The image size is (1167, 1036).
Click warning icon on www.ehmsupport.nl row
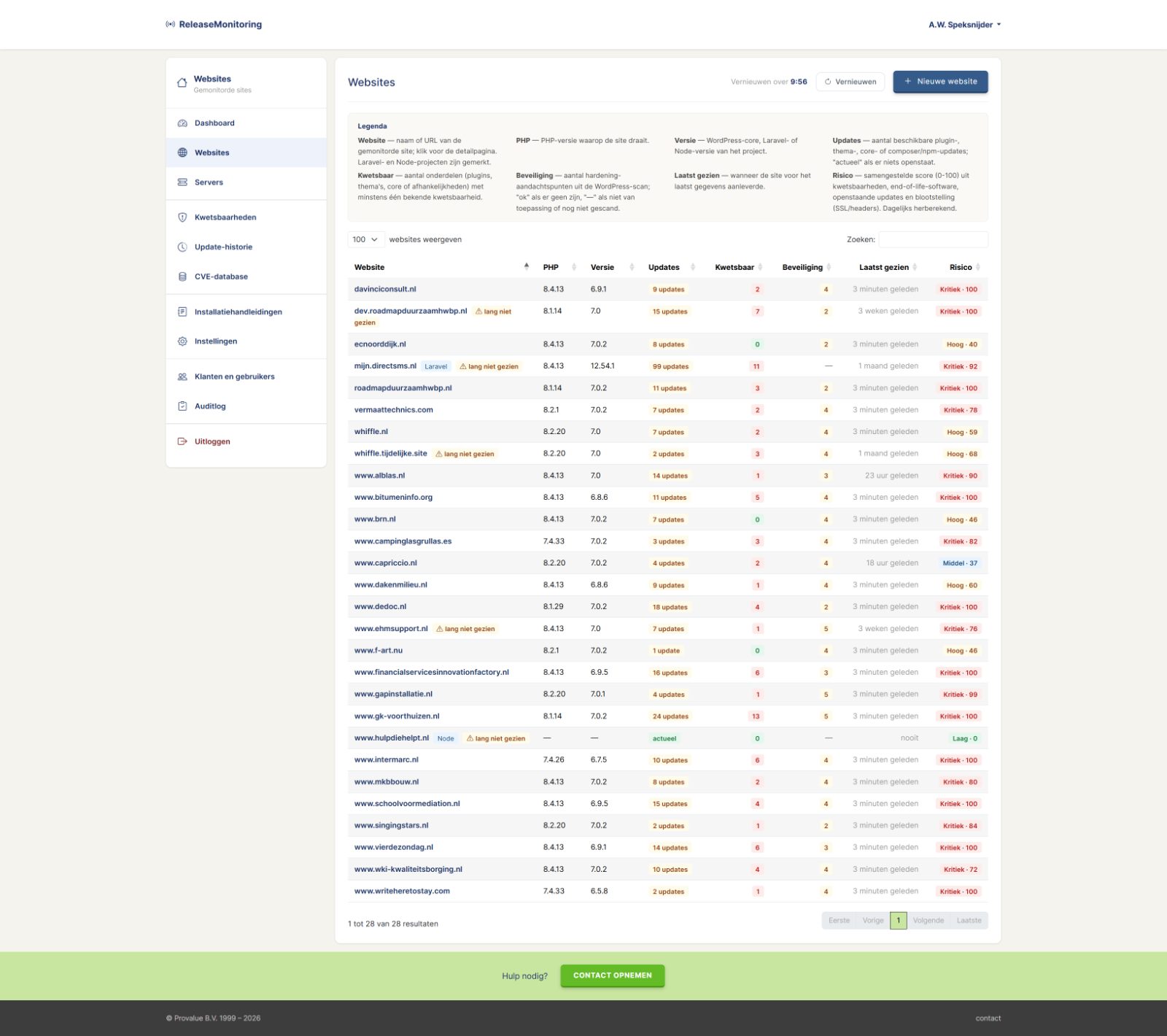click(440, 629)
